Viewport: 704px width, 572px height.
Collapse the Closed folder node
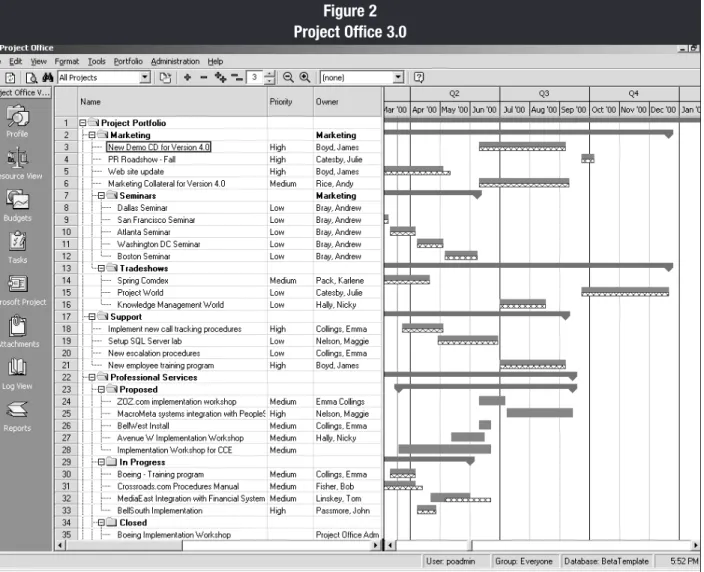[101, 523]
